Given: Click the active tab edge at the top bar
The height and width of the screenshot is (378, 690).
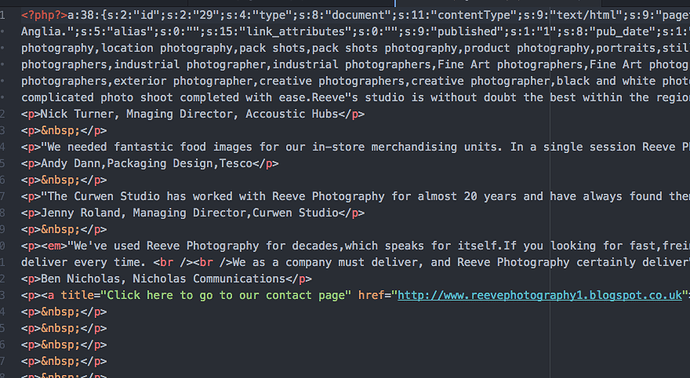Looking at the screenshot, I should pos(395,3).
